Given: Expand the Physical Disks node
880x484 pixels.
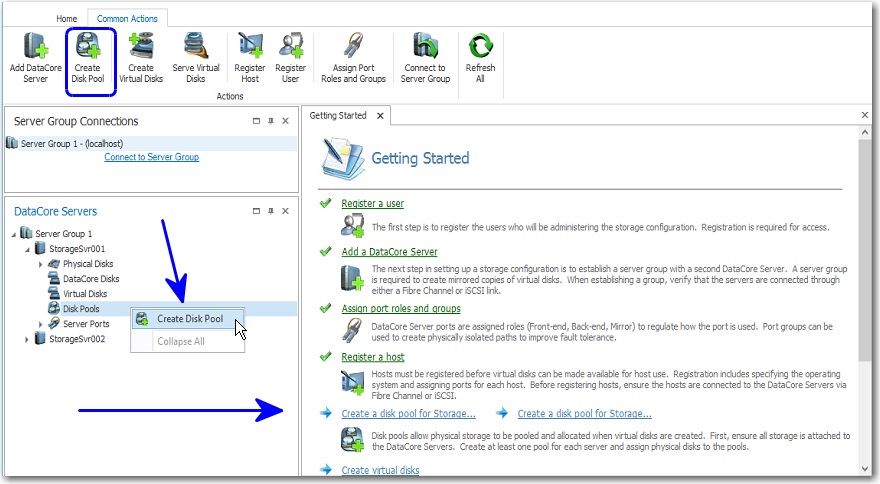Looking at the screenshot, I should (x=41, y=264).
